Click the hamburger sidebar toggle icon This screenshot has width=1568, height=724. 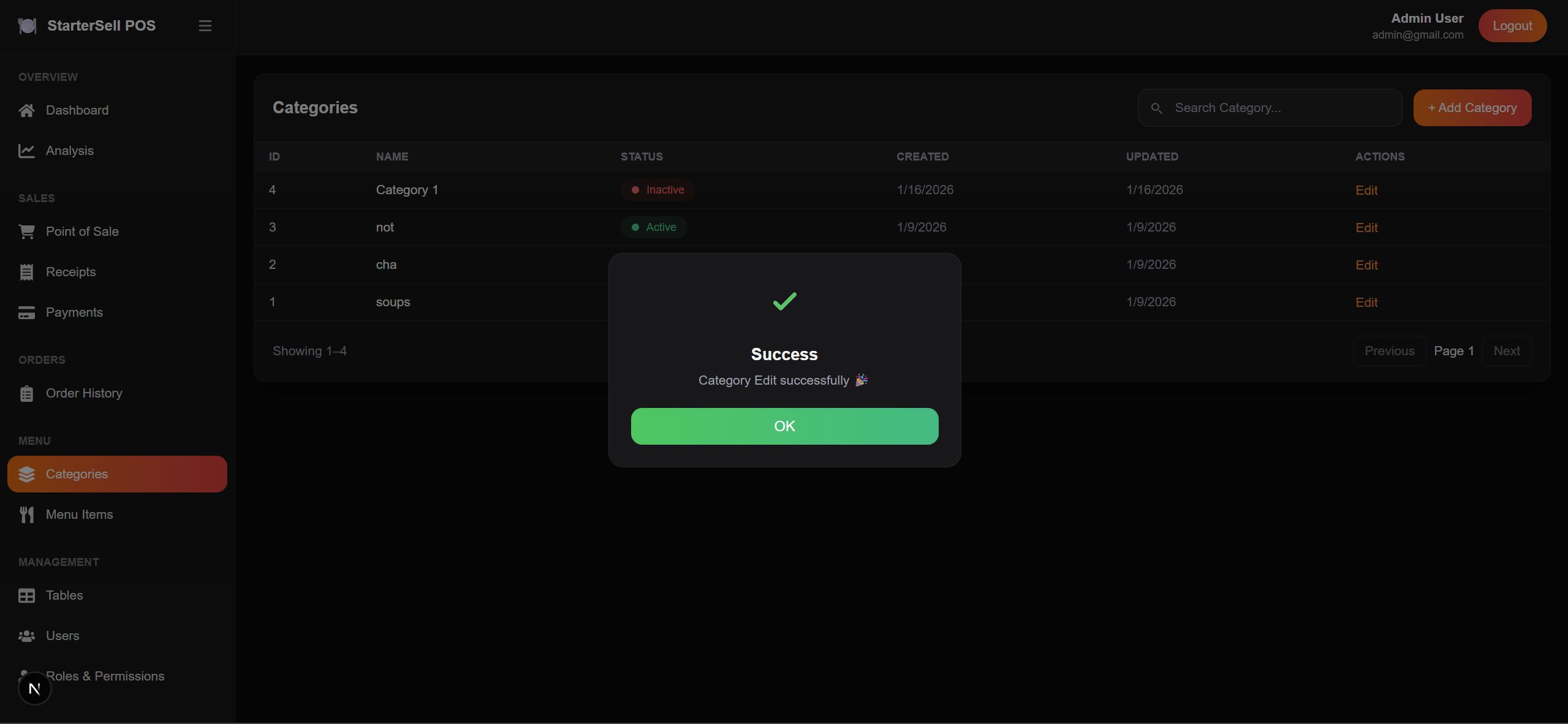coord(205,26)
